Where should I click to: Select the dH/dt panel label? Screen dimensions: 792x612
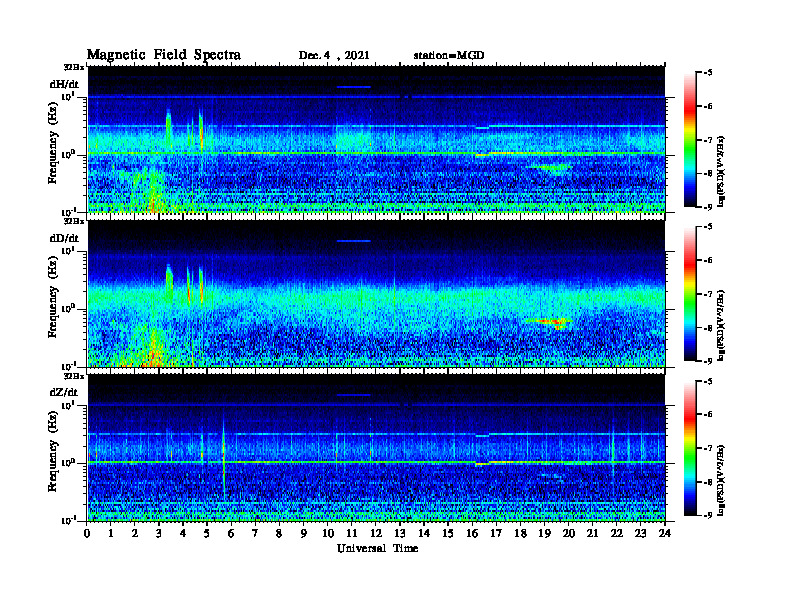[64, 84]
